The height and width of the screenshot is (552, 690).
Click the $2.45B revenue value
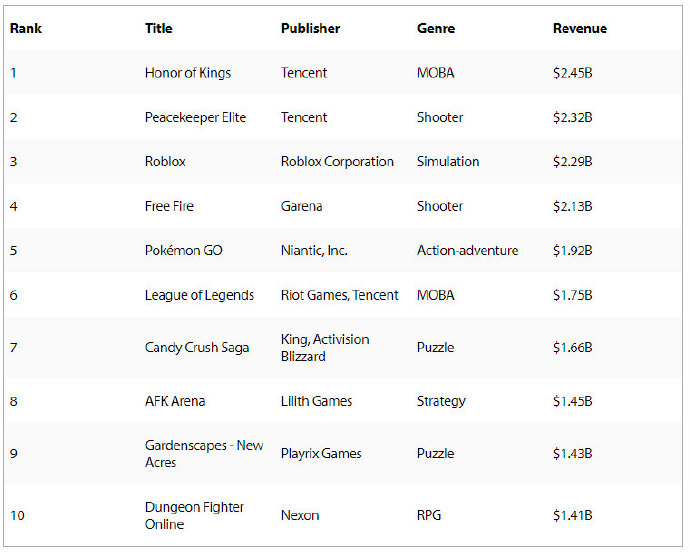573,73
